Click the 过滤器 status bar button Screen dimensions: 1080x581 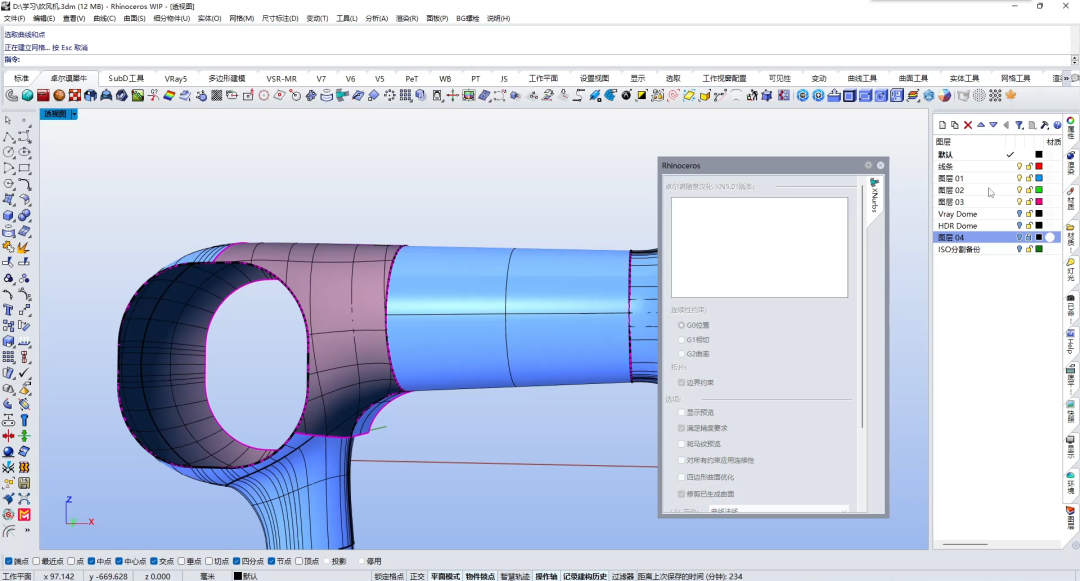pos(623,576)
